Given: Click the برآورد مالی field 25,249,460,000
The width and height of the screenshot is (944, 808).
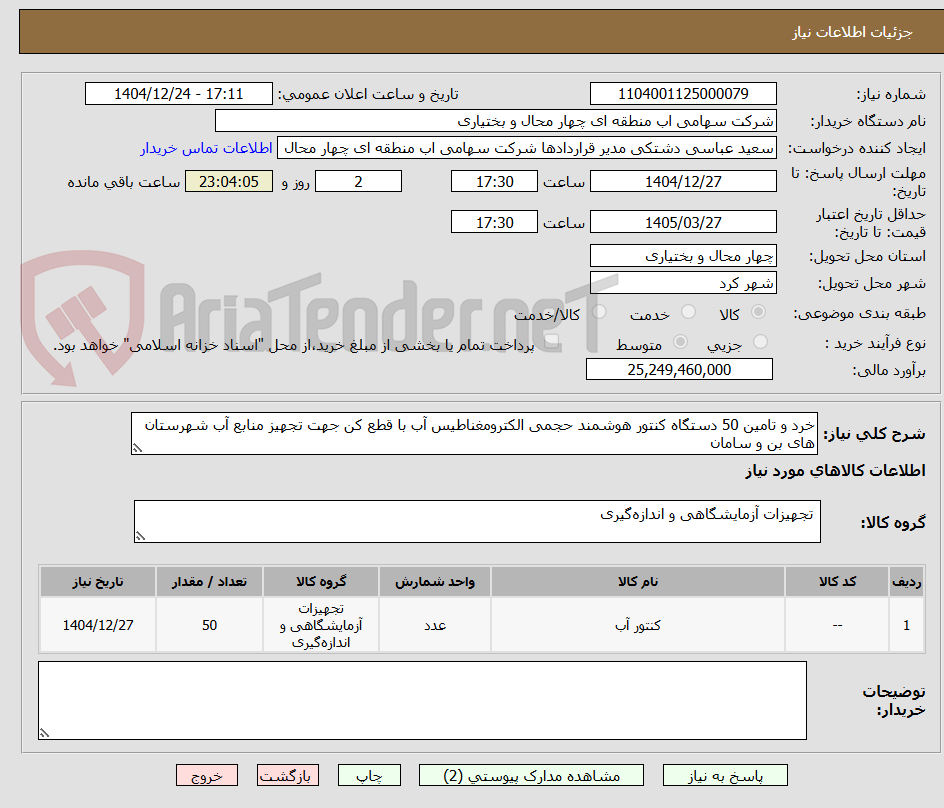Looking at the screenshot, I should [x=679, y=369].
